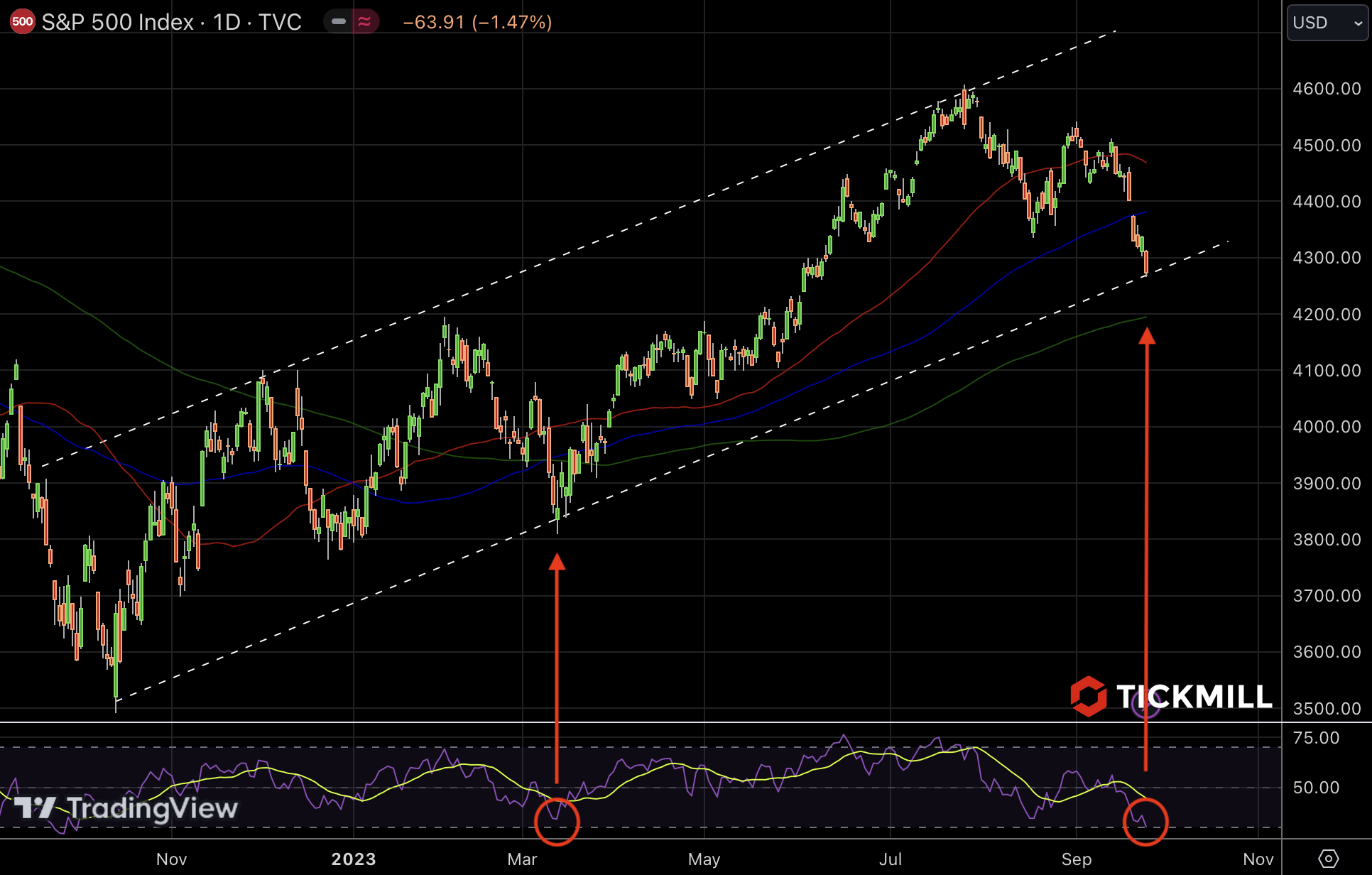Click the horizontal pane separator above RSI
1372x875 pixels.
pos(639,722)
